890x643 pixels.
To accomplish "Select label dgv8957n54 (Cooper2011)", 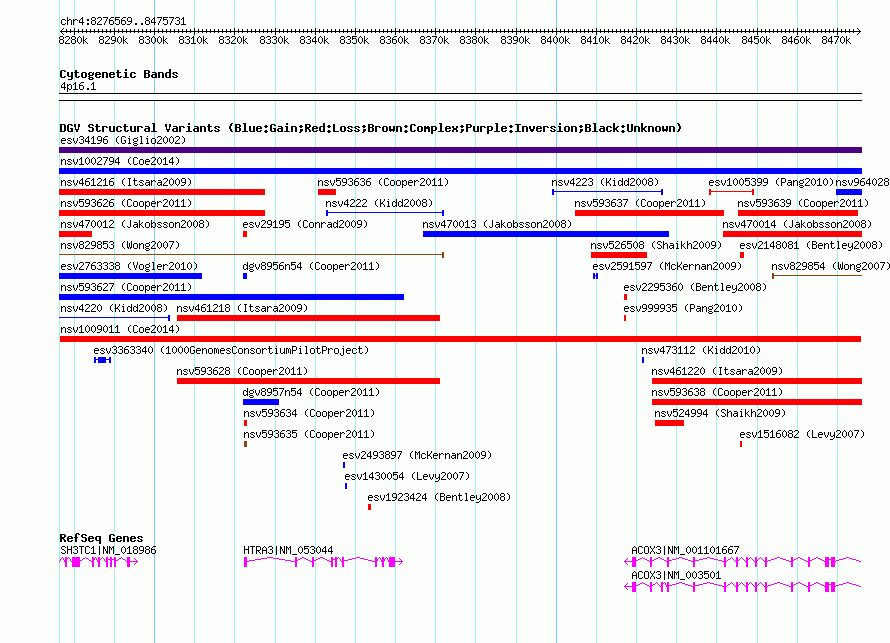I will [x=311, y=392].
